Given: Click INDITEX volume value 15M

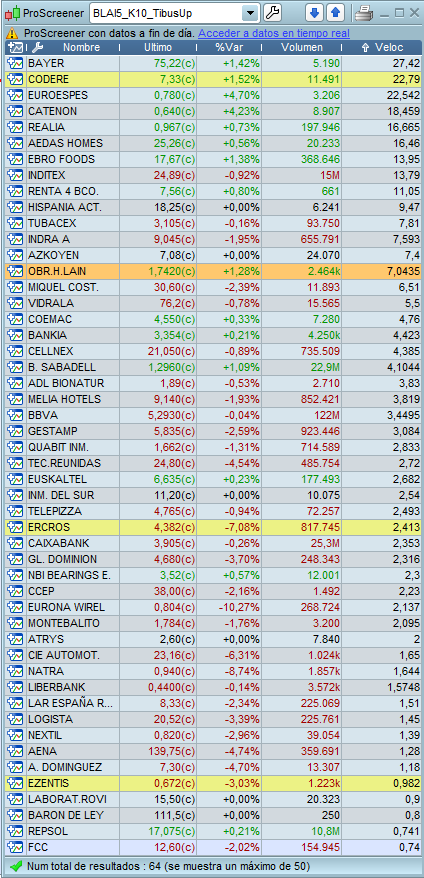Looking at the screenshot, I should (x=329, y=175).
